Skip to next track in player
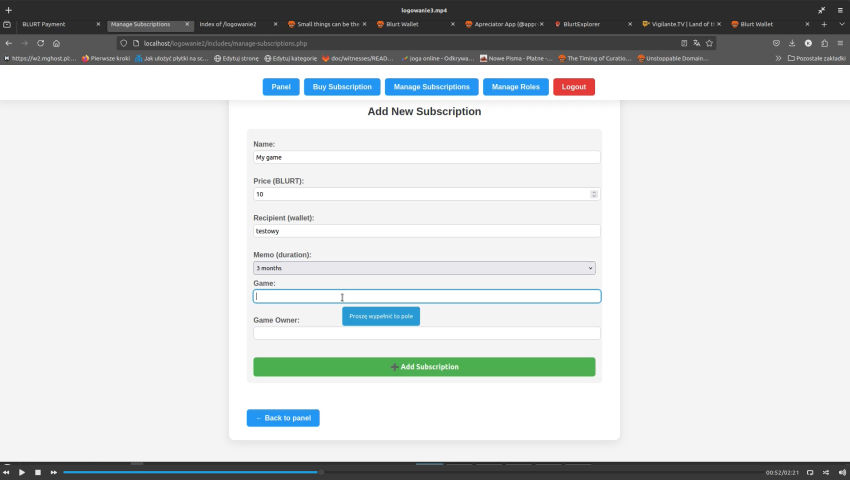This screenshot has height=480, width=850. (54, 472)
